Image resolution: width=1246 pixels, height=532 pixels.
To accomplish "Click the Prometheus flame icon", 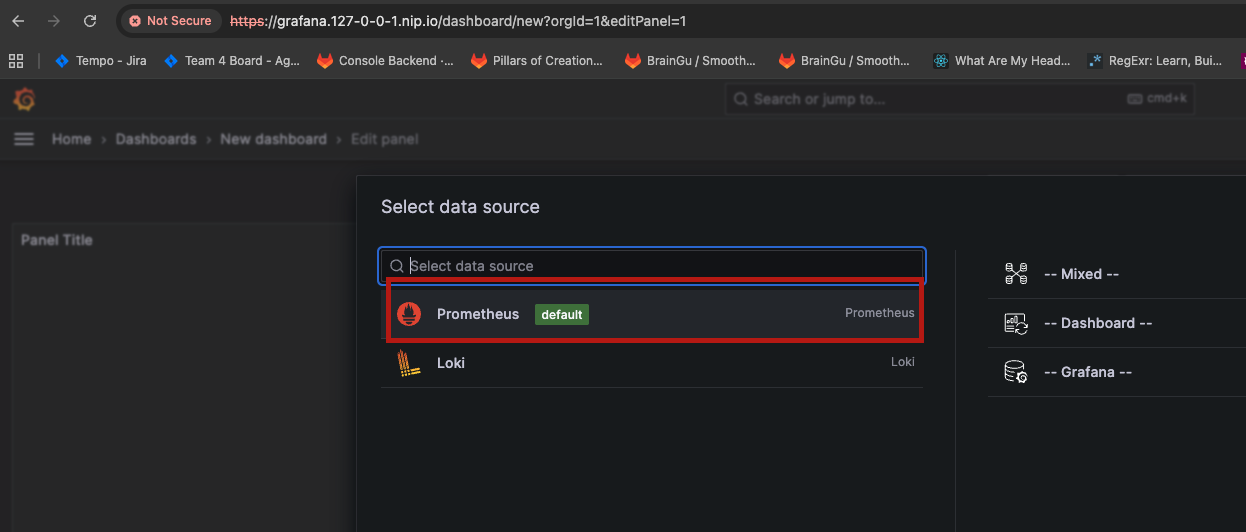I will [x=408, y=314].
